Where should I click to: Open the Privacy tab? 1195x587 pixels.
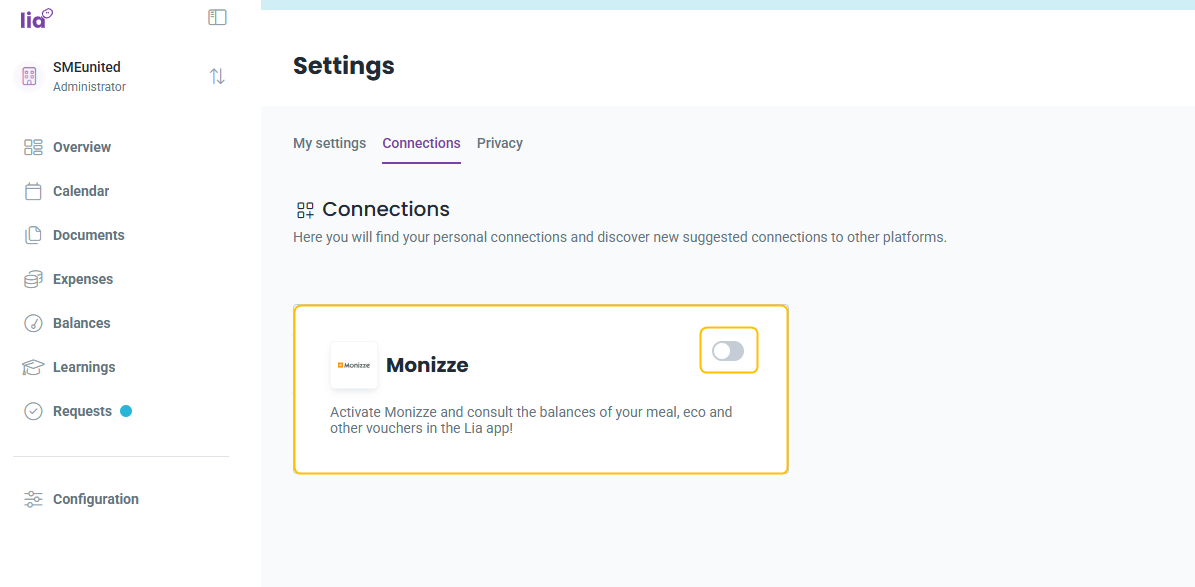click(500, 143)
